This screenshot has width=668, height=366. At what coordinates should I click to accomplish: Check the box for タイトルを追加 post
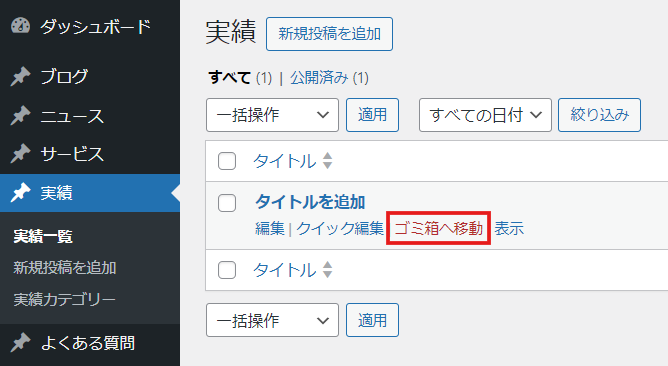point(227,203)
